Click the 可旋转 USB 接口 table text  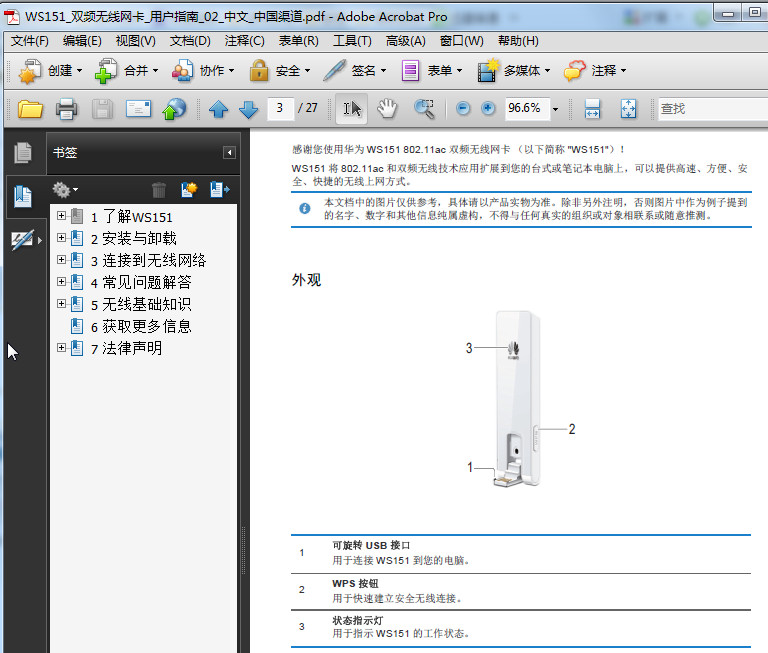click(371, 545)
